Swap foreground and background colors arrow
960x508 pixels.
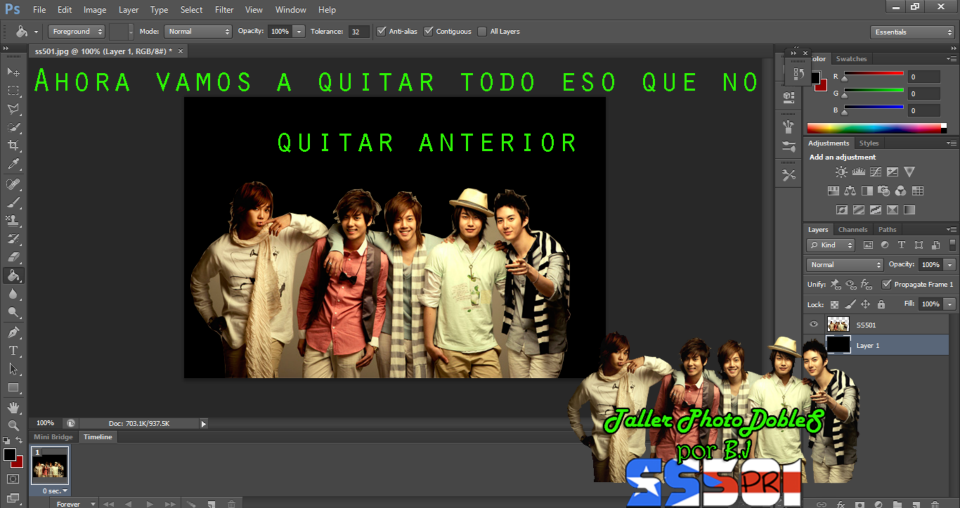pyautogui.click(x=19, y=441)
